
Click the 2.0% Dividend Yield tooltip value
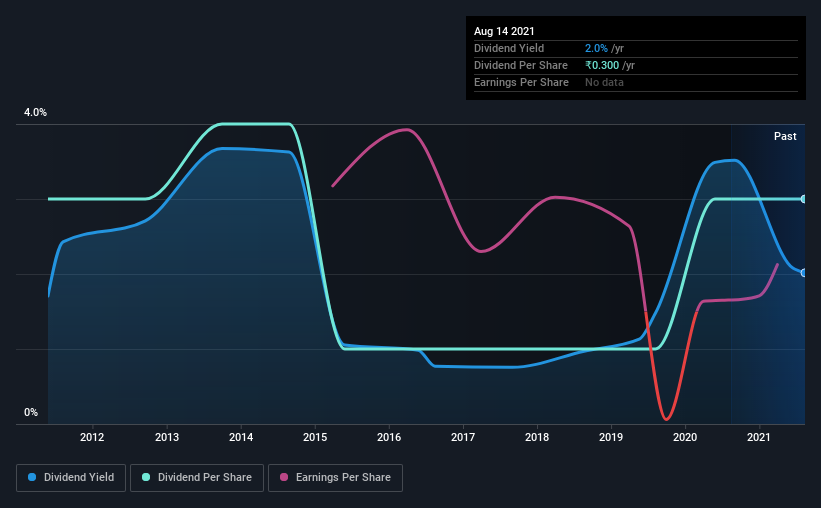(596, 48)
